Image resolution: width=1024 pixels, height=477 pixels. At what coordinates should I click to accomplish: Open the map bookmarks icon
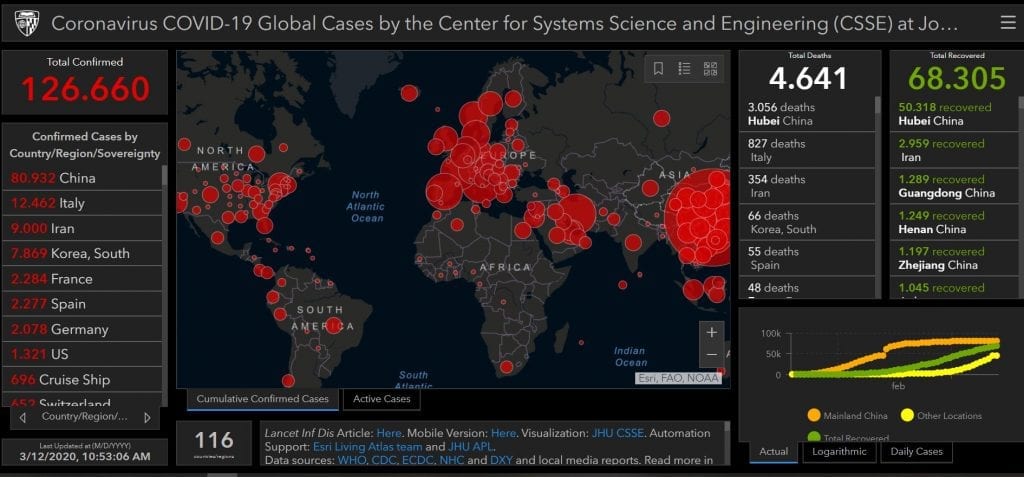[x=658, y=69]
